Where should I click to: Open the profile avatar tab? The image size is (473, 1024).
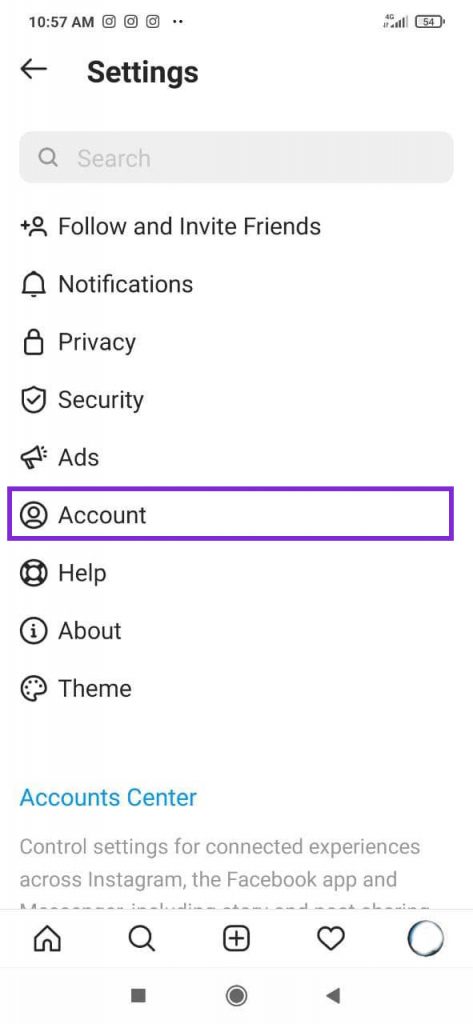click(425, 939)
